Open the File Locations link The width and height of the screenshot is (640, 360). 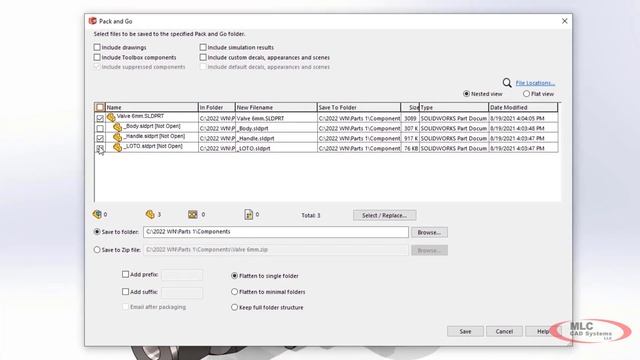(x=535, y=83)
